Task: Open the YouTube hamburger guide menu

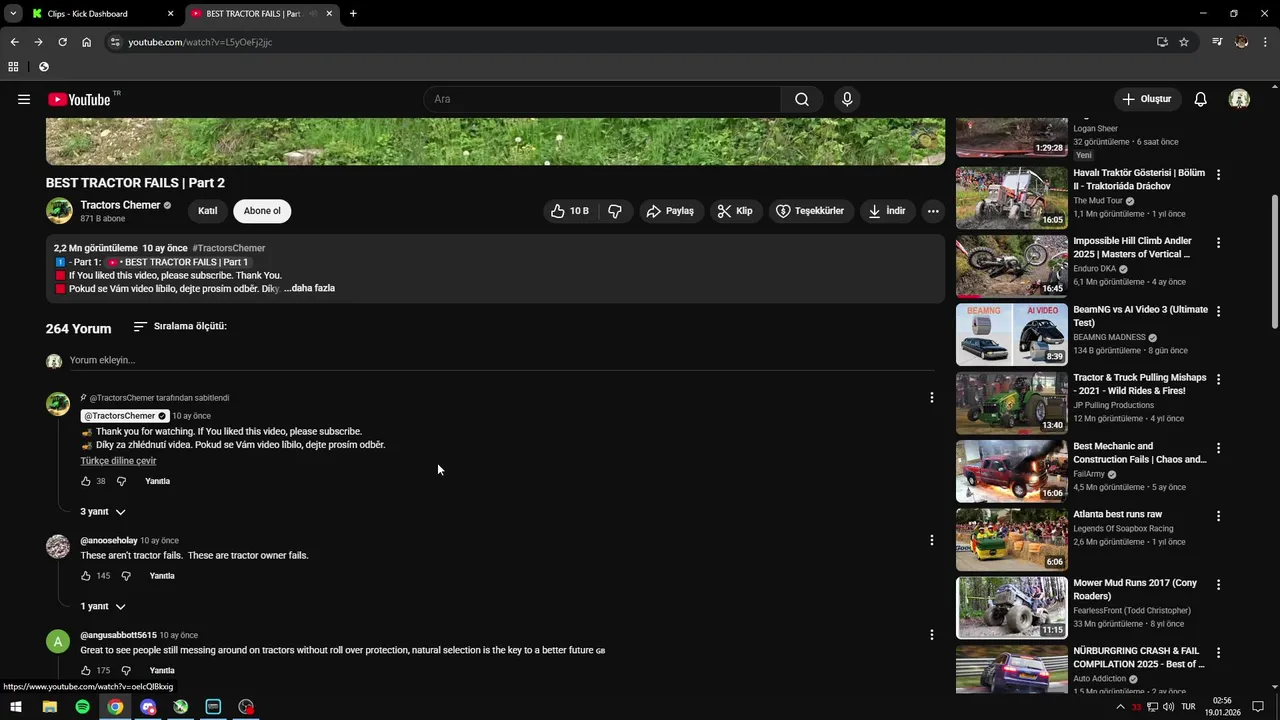Action: coord(24,99)
